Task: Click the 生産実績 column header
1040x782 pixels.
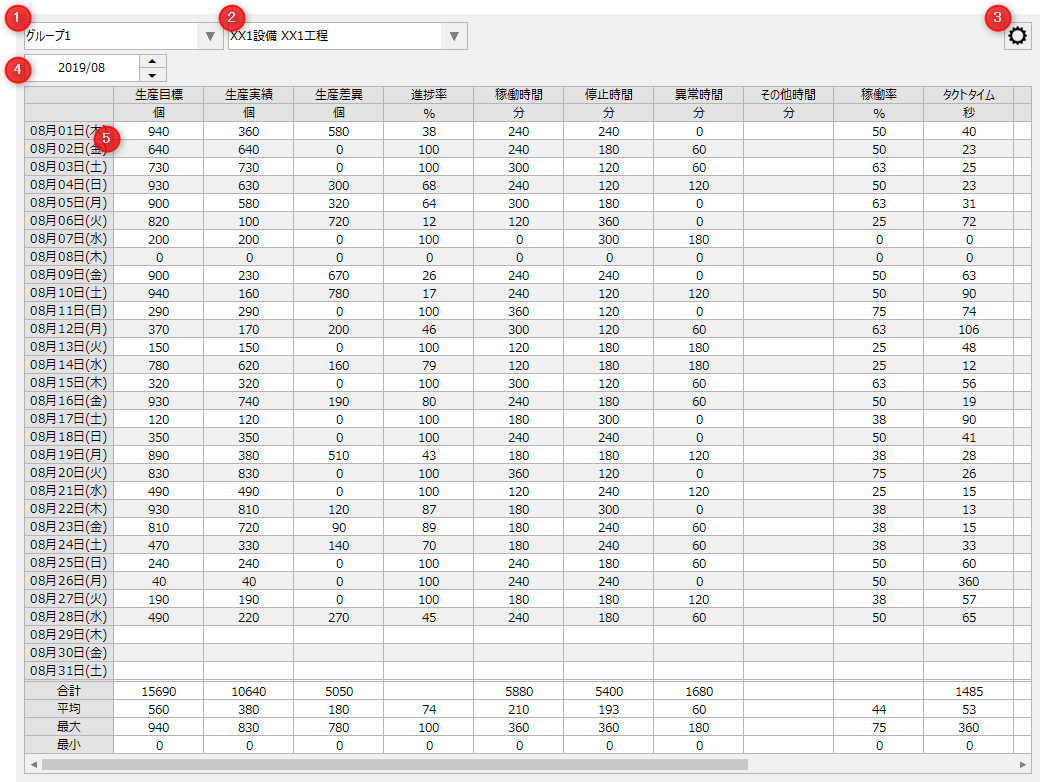Action: click(249, 95)
